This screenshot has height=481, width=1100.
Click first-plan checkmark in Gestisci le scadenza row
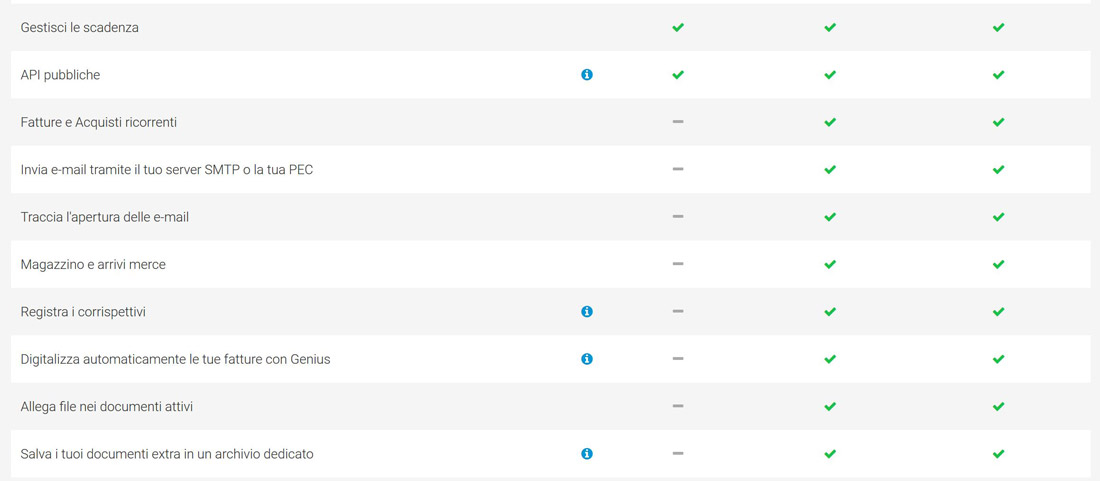point(678,27)
